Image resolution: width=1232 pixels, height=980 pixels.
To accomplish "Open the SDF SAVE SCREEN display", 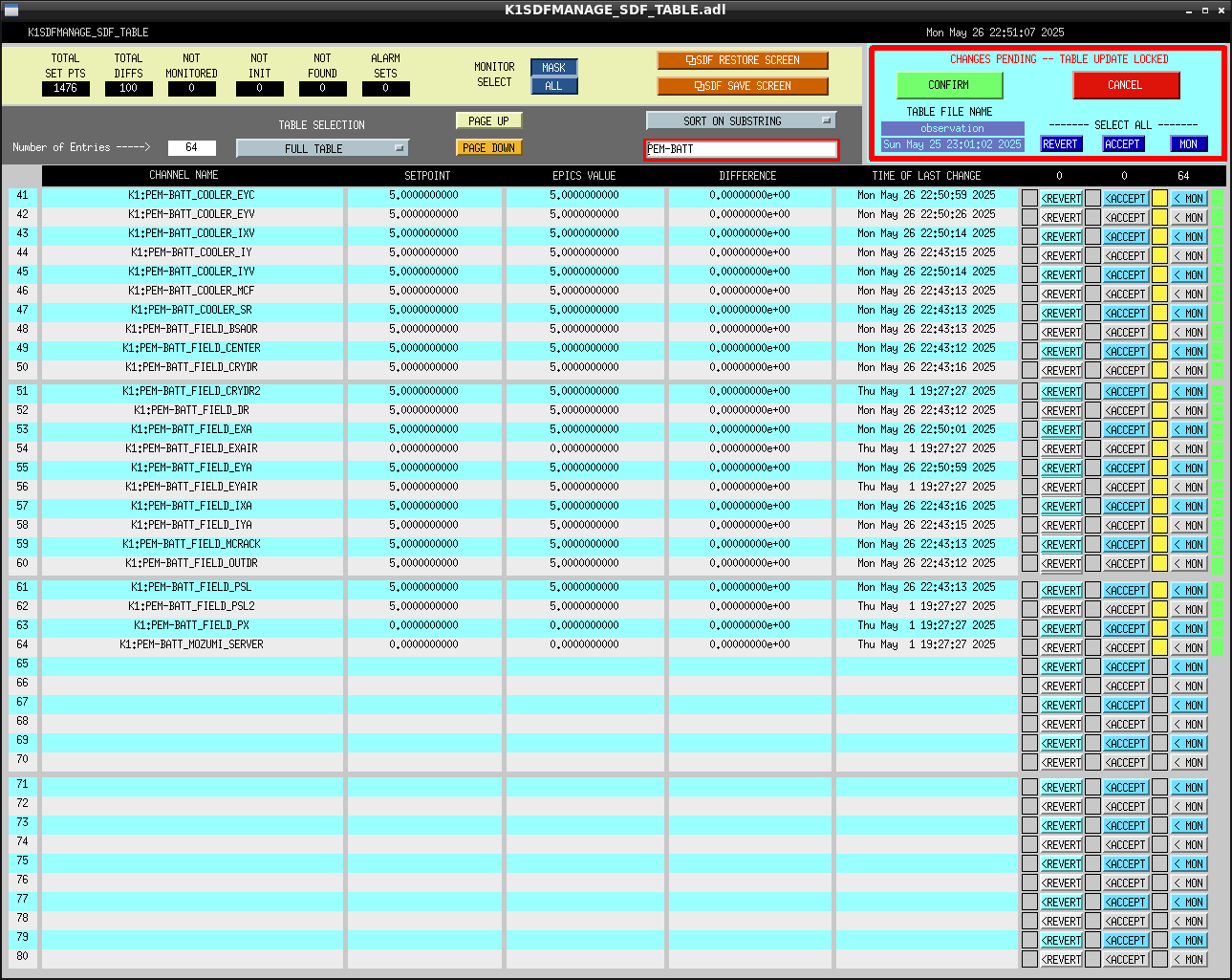I will click(x=743, y=86).
